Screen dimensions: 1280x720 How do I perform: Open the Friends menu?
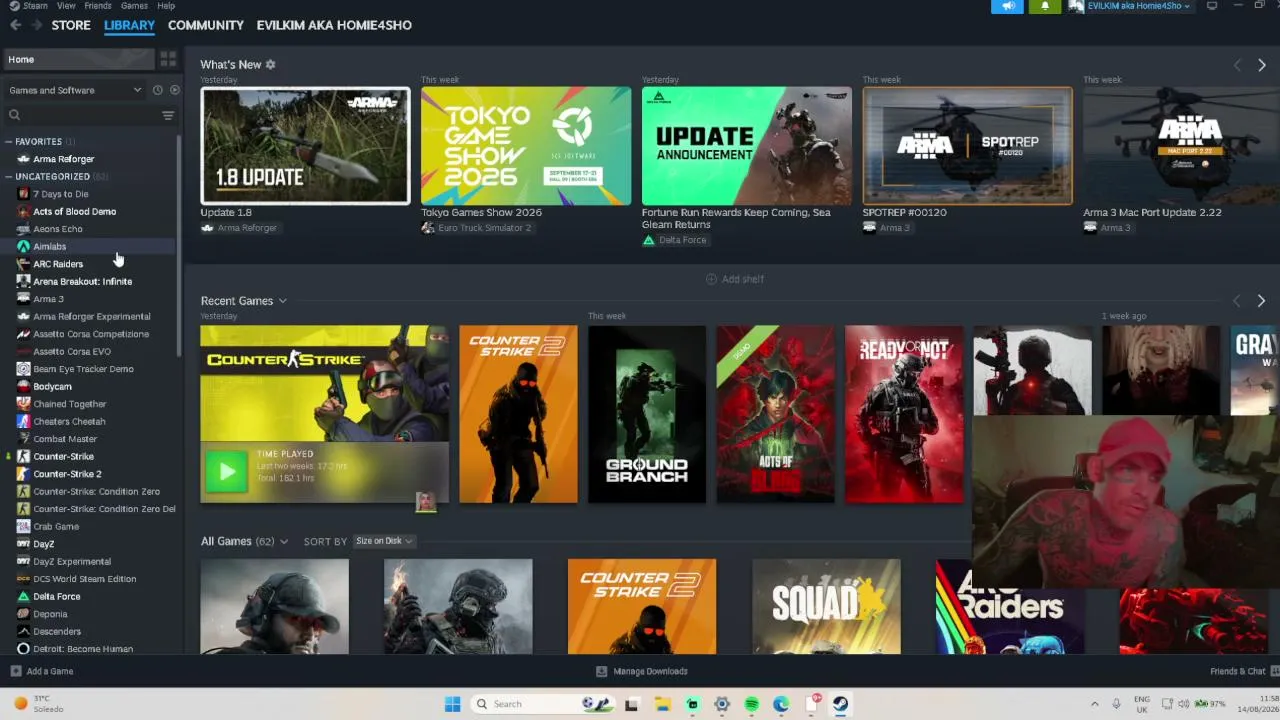point(98,6)
